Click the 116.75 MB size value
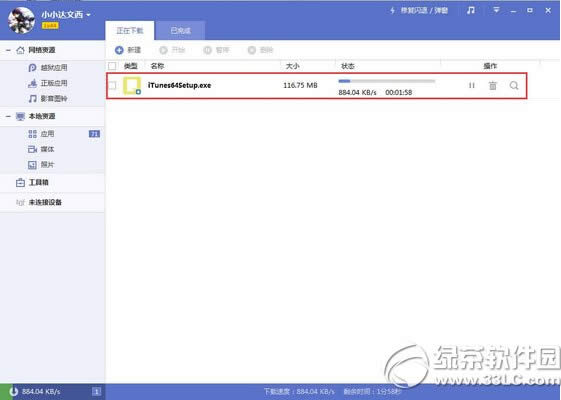The image size is (561, 400). pos(301,86)
